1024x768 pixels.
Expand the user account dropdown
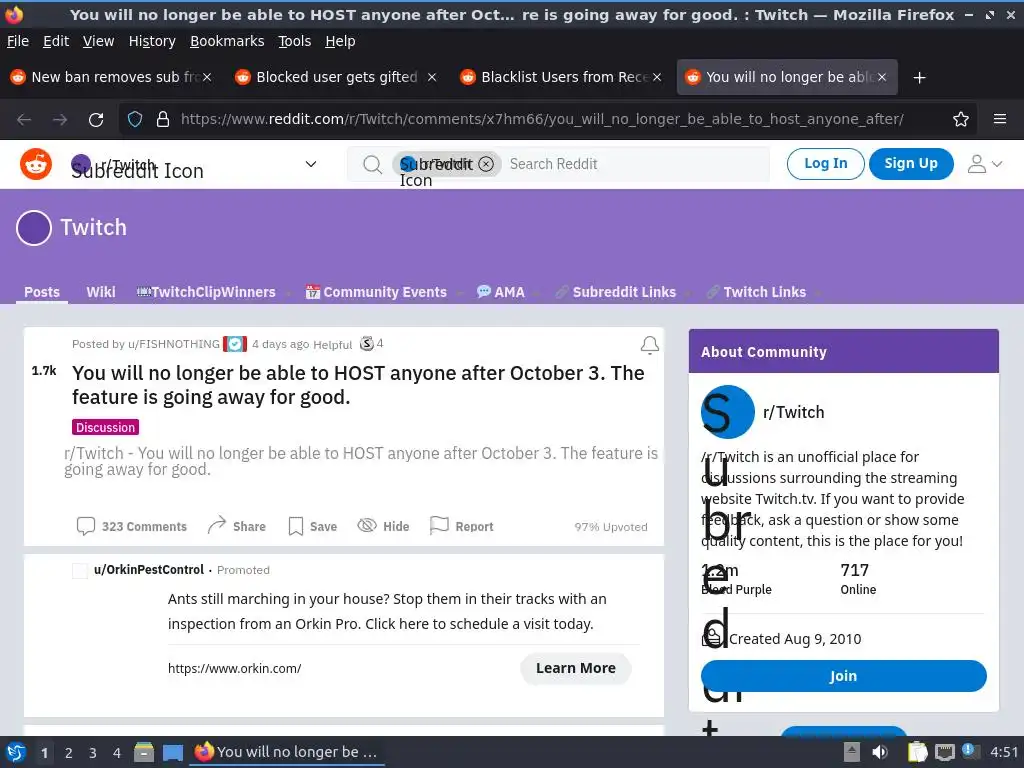(x=985, y=164)
